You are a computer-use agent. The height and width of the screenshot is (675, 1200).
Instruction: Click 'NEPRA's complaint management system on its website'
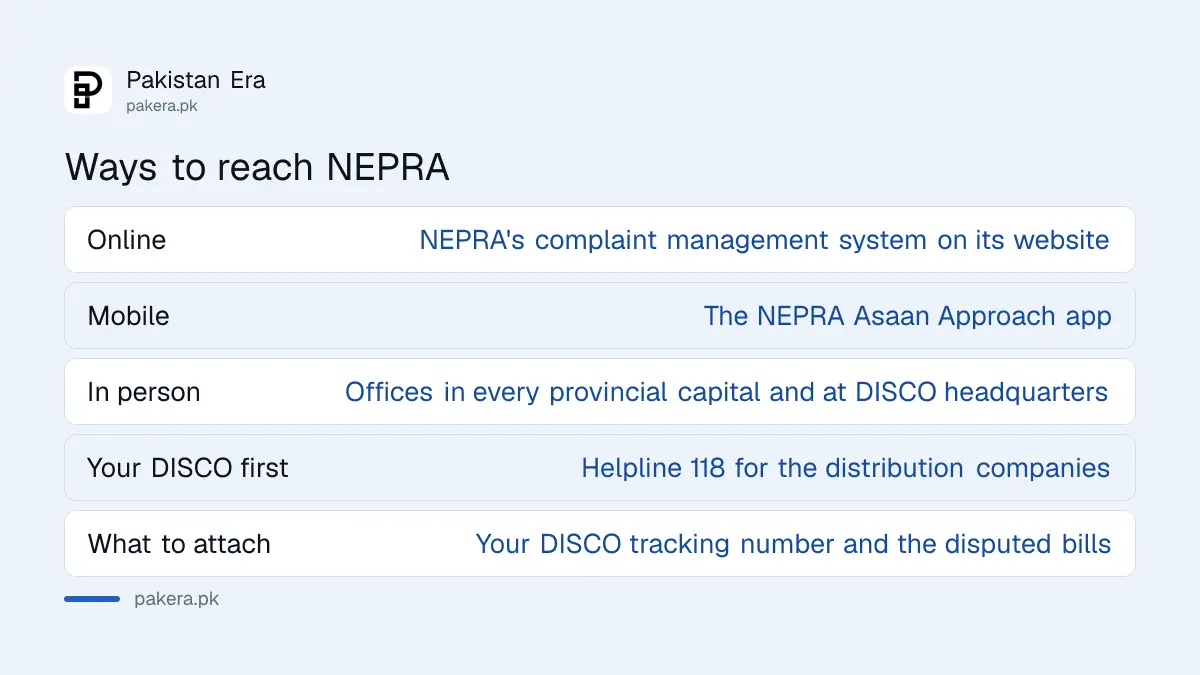(764, 240)
